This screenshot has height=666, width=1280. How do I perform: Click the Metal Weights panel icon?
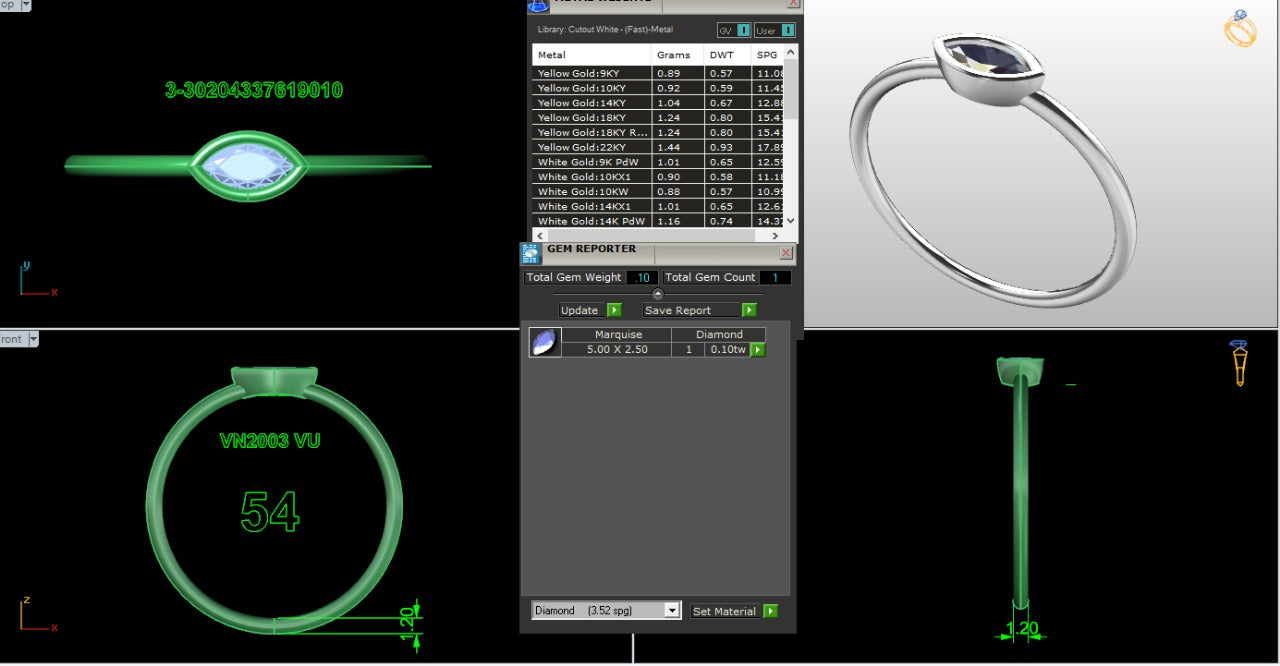coord(538,5)
